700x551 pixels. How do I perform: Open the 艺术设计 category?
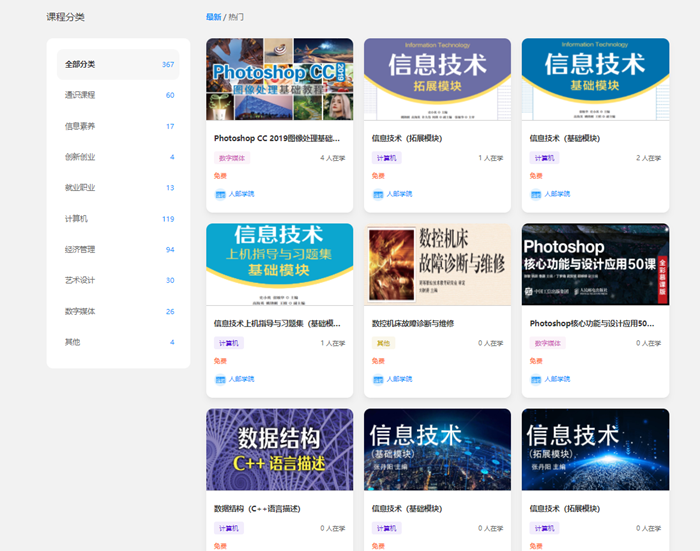click(x=118, y=280)
